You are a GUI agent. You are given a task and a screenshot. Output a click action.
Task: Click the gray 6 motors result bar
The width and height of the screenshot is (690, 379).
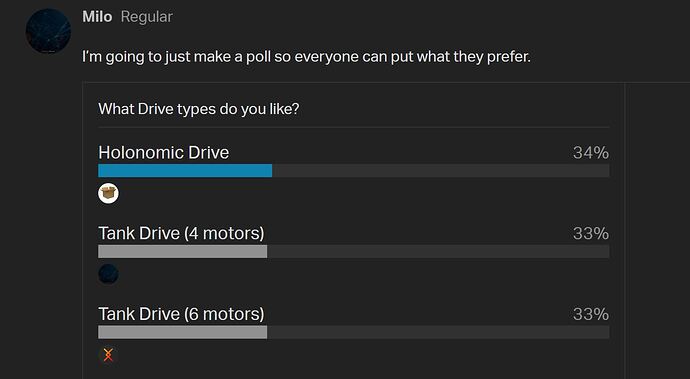pyautogui.click(x=183, y=332)
